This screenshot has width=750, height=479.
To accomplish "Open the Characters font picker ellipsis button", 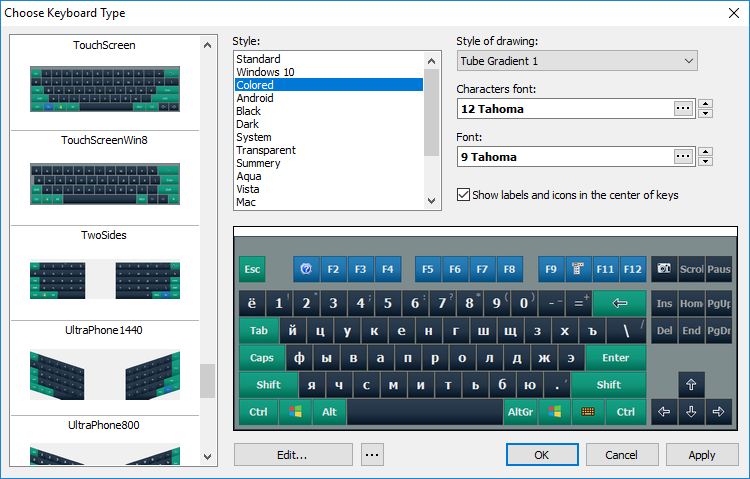I will (x=683, y=109).
